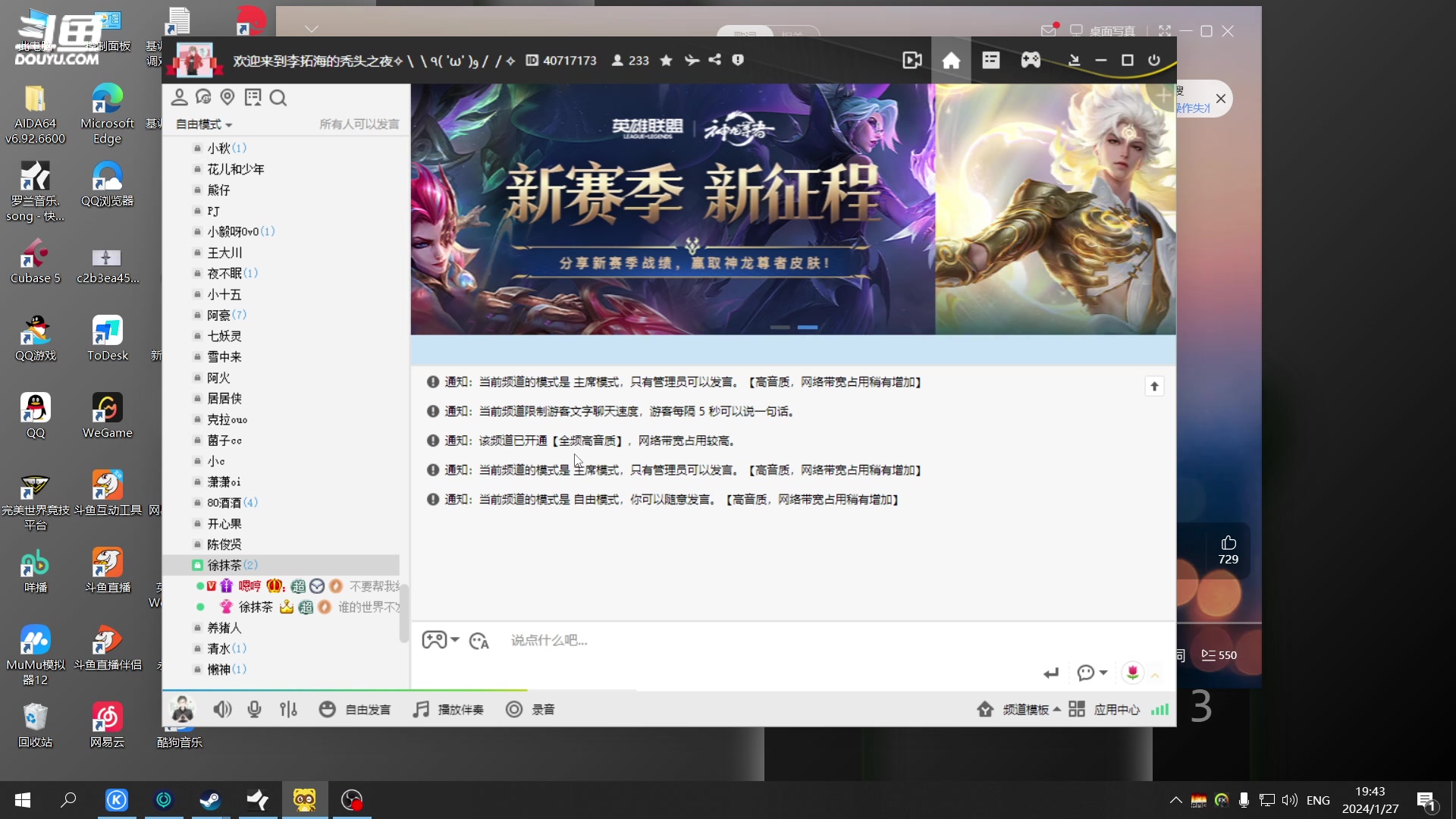1456x819 pixels.
Task: Mute the microphone in the bottom bar
Action: (254, 709)
